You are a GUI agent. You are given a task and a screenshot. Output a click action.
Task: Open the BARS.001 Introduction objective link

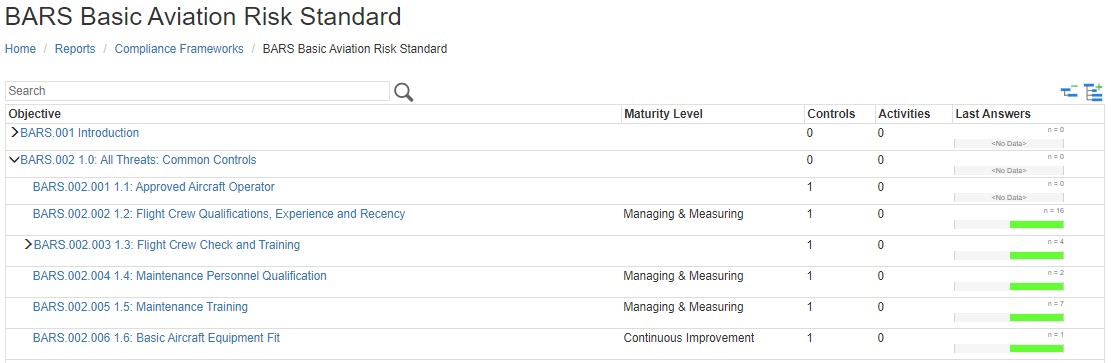coord(79,133)
